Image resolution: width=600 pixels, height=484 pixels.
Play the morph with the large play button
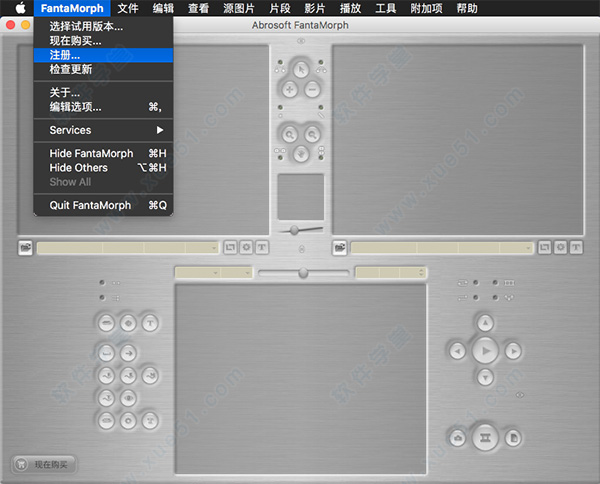(485, 350)
